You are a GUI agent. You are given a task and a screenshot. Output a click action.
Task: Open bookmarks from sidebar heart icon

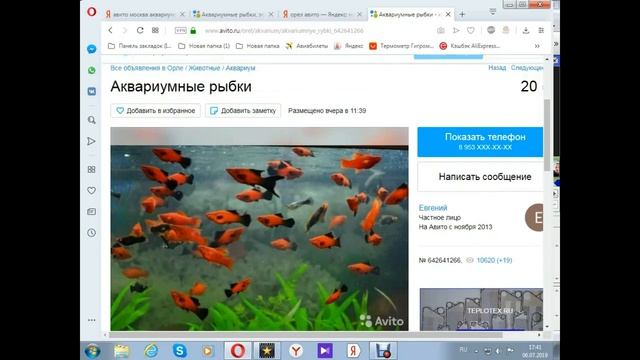(x=91, y=191)
